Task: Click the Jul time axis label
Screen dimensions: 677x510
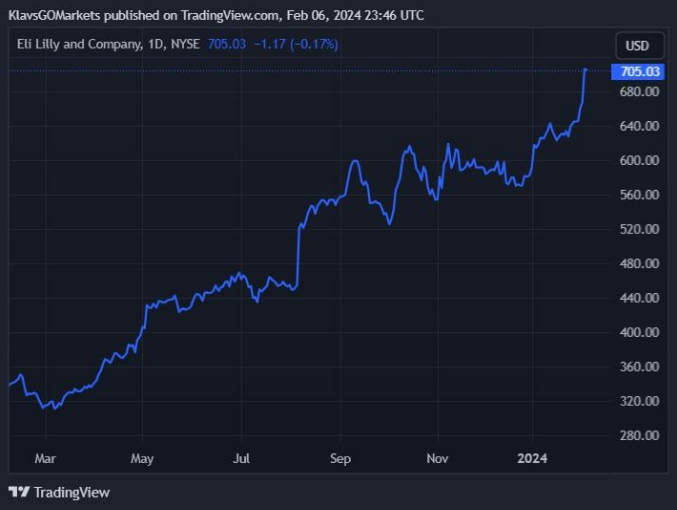Action: [x=241, y=458]
